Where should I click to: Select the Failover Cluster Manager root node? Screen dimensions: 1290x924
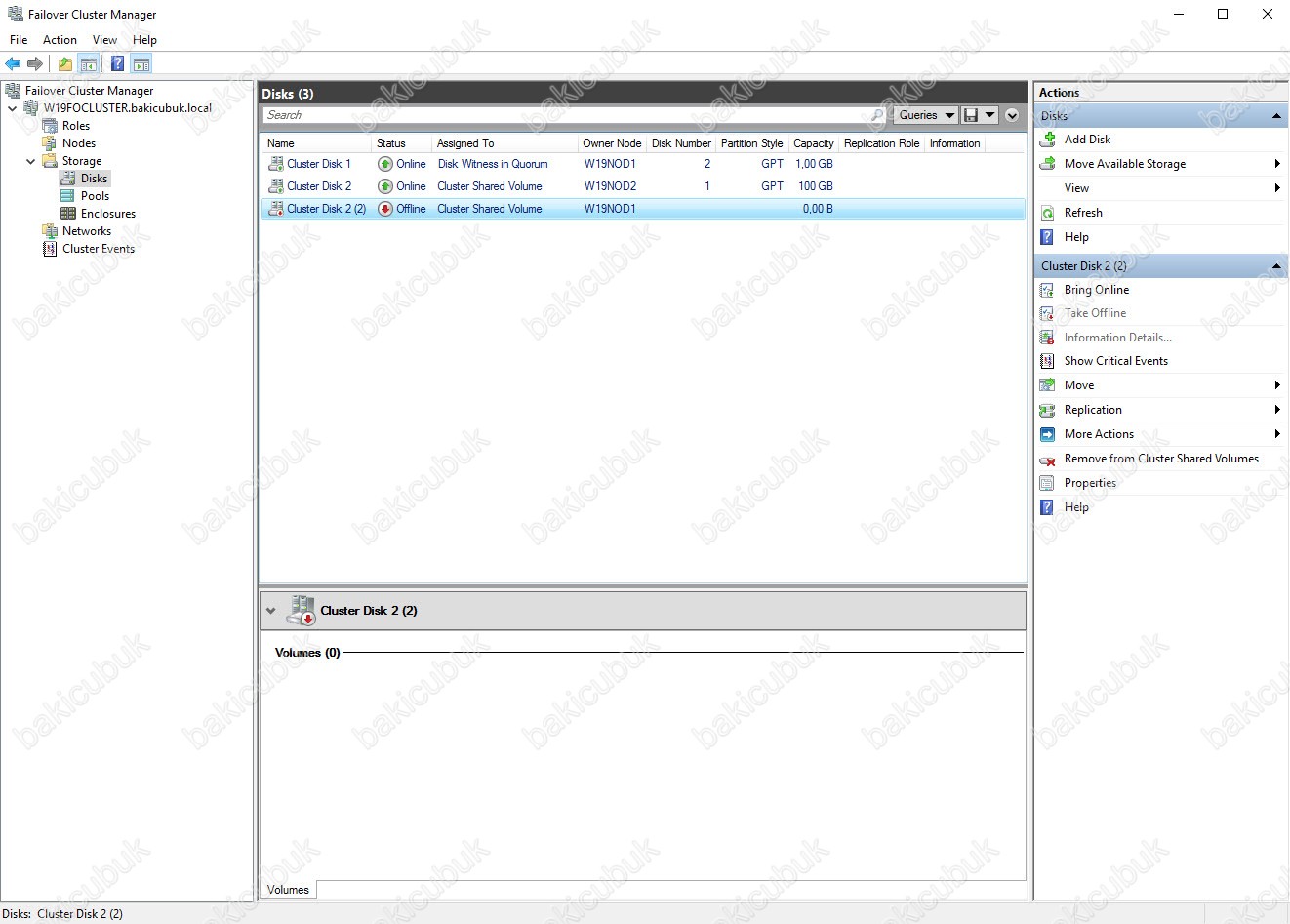tap(89, 91)
